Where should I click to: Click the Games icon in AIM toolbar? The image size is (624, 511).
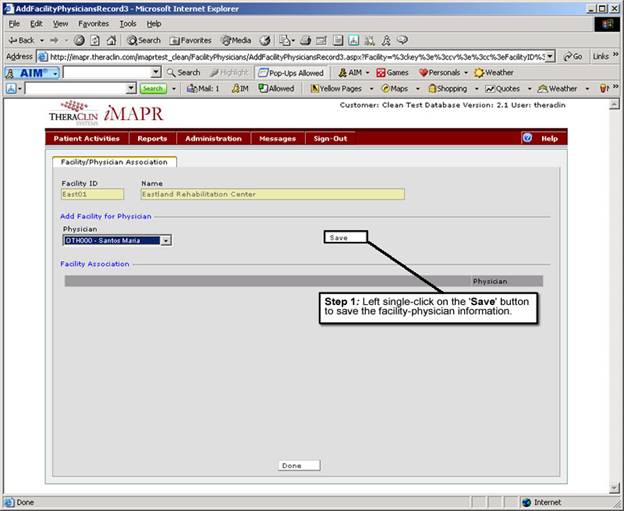[392, 73]
